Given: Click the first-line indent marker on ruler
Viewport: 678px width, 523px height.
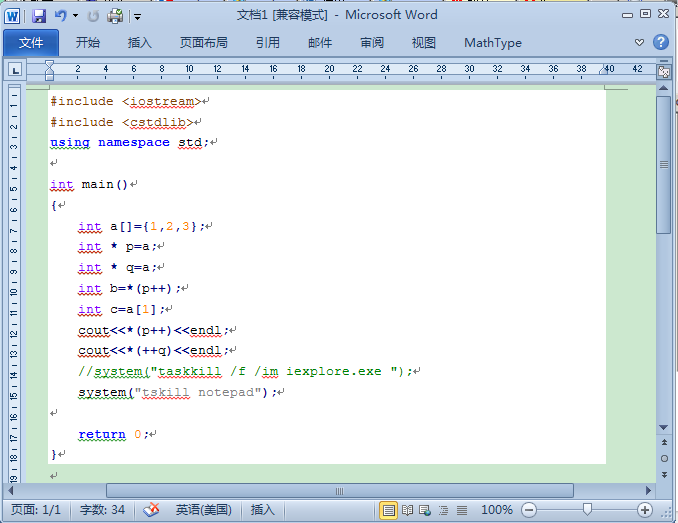Looking at the screenshot, I should click(x=49, y=64).
